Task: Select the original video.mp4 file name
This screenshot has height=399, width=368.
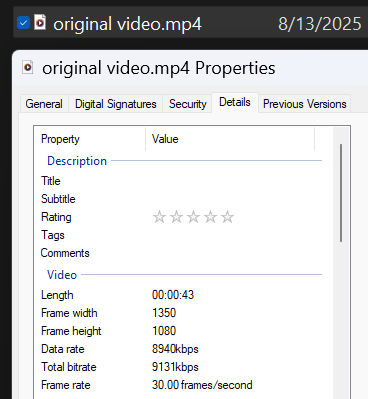Action: pos(127,24)
